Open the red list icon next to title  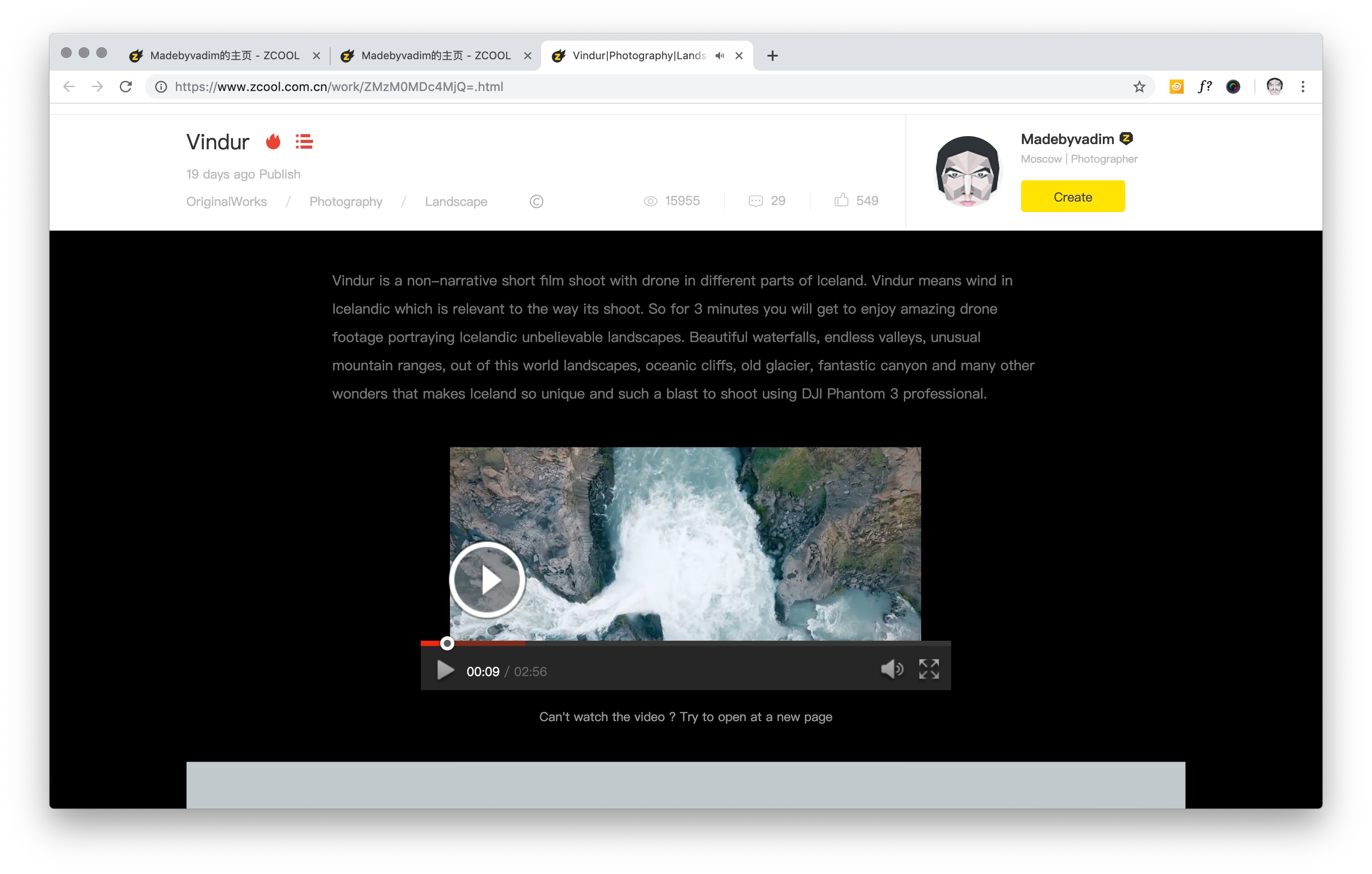tap(304, 141)
